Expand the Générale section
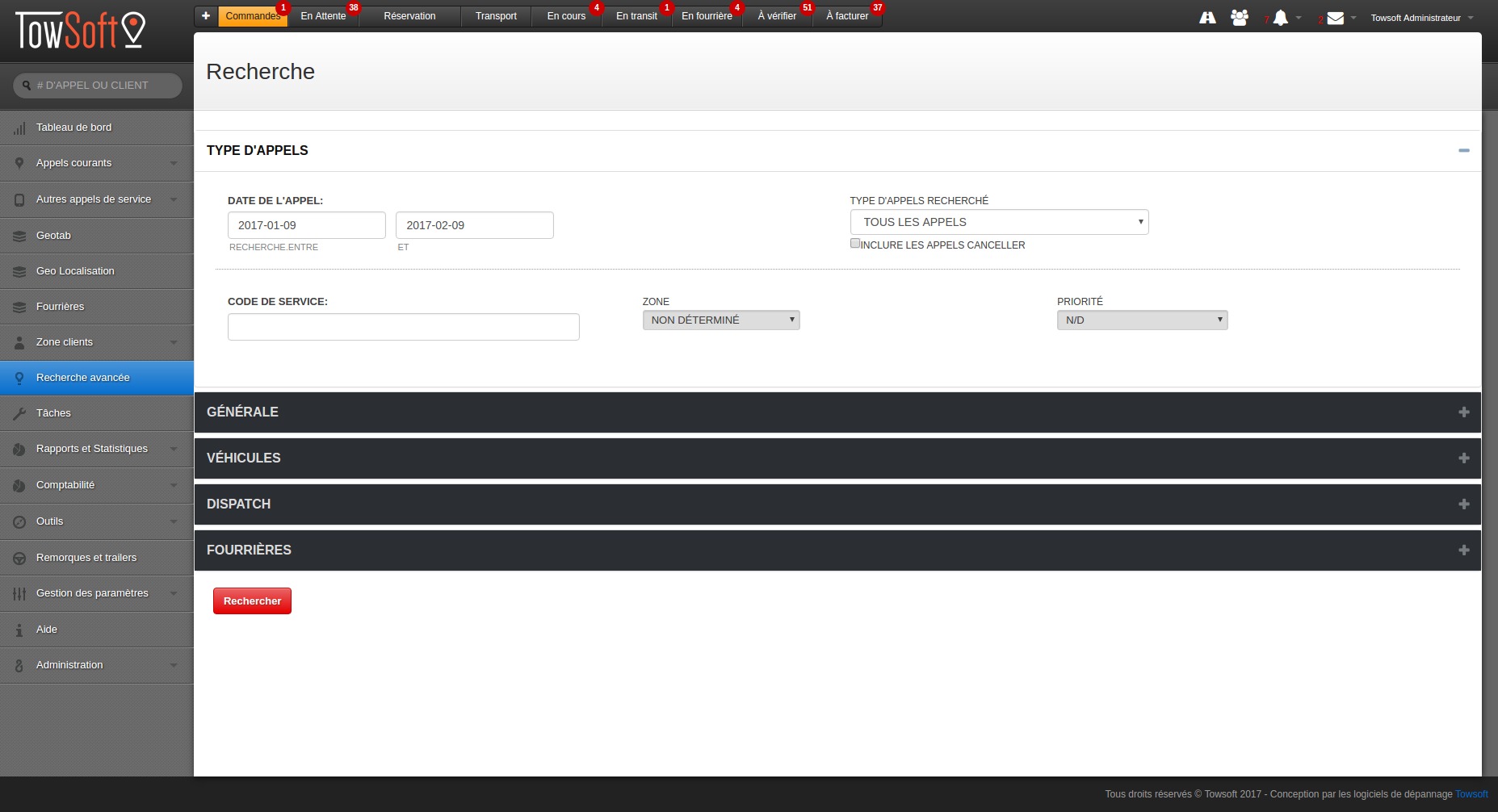1498x812 pixels. [x=1463, y=412]
